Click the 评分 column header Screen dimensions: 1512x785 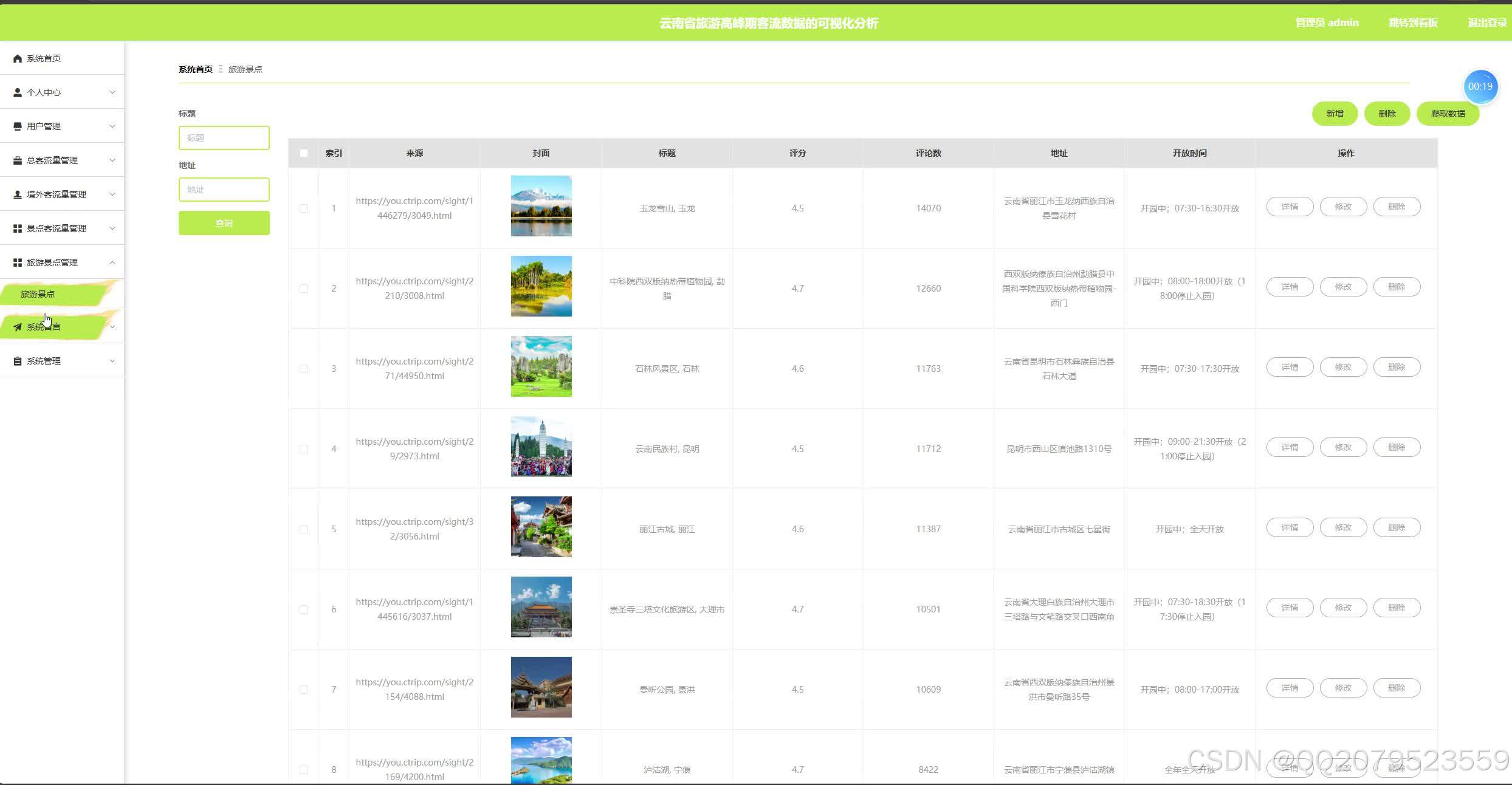[x=797, y=153]
